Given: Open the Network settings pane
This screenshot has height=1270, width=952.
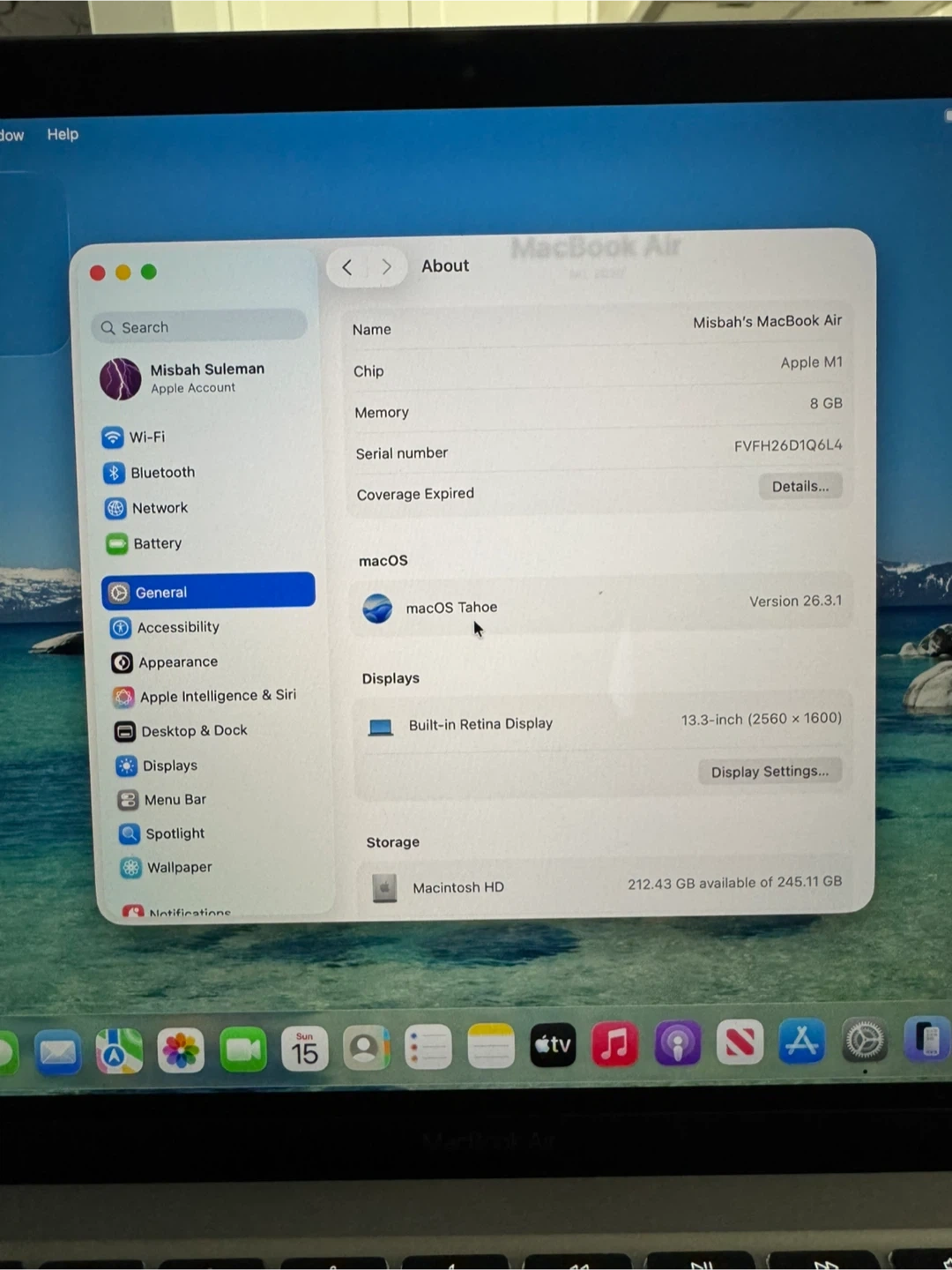Looking at the screenshot, I should pos(159,508).
